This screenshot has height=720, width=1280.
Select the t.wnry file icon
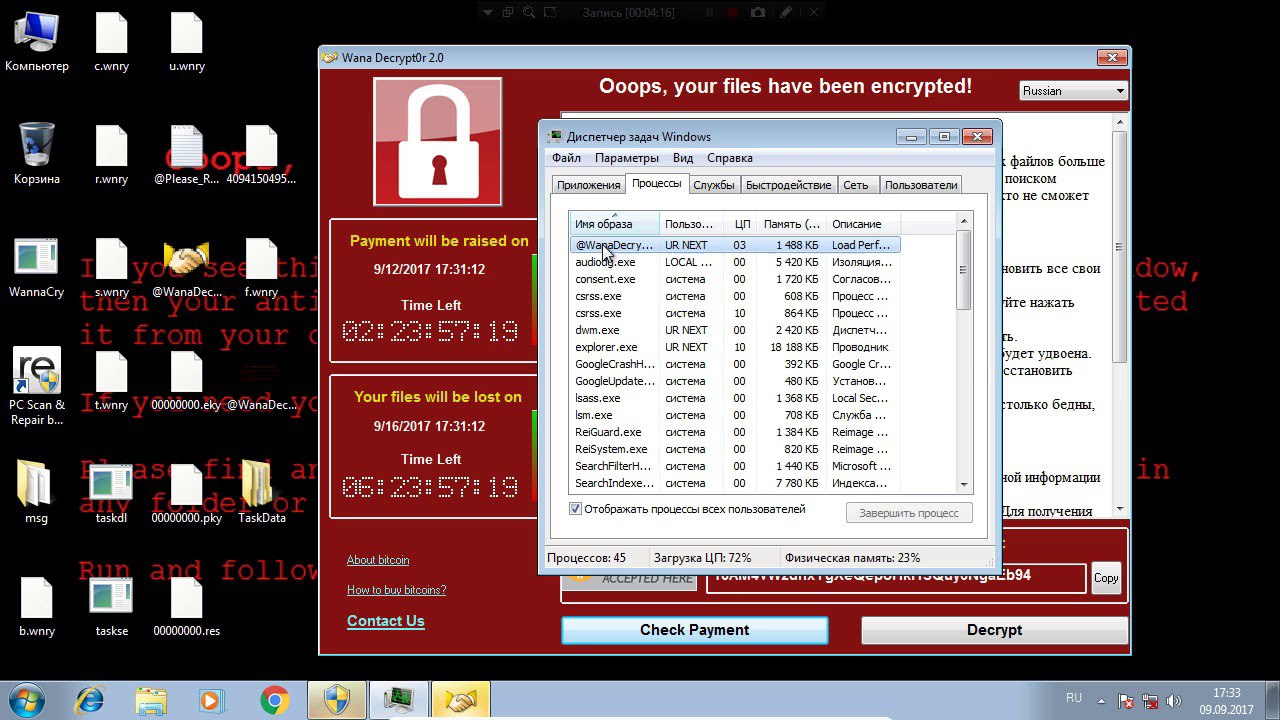point(111,380)
